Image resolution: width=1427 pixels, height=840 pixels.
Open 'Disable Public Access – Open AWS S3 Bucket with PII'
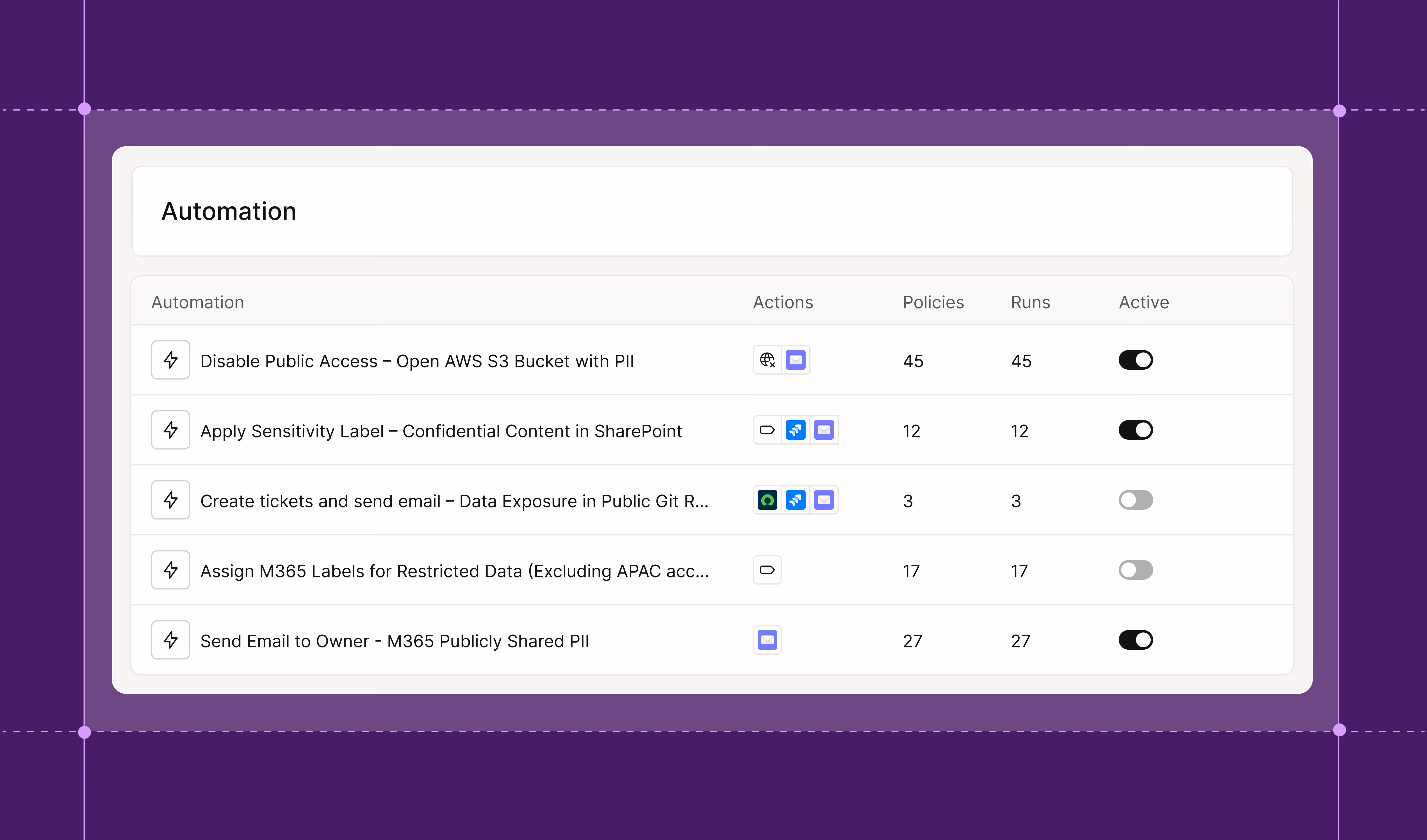(x=417, y=361)
